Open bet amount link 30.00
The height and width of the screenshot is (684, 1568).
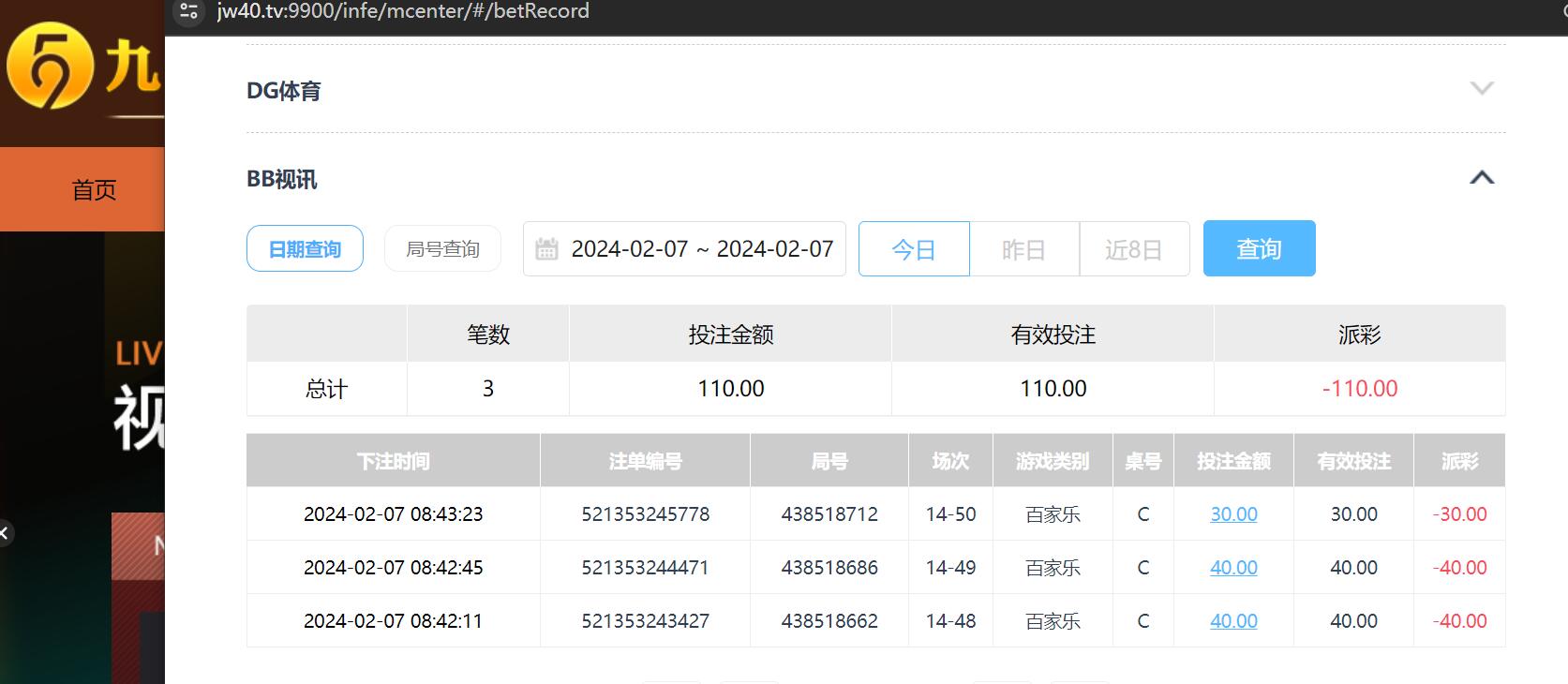tap(1233, 514)
